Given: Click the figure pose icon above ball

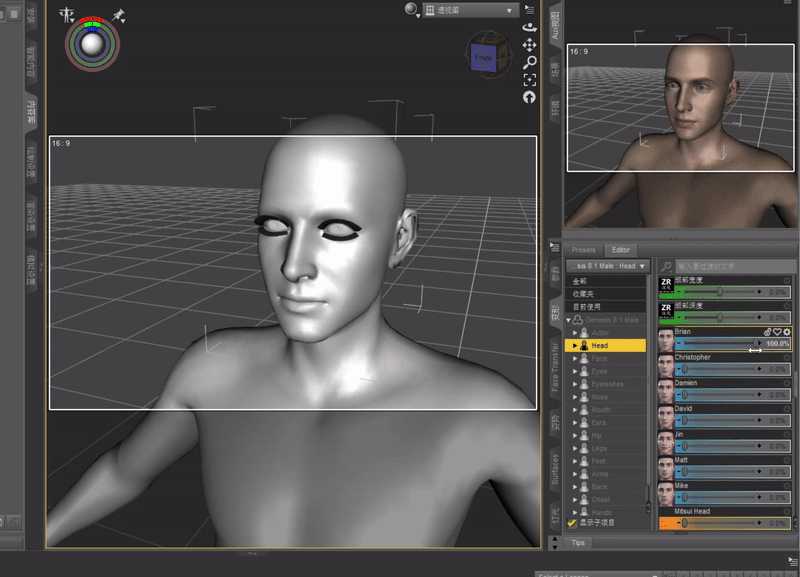Looking at the screenshot, I should 67,14.
